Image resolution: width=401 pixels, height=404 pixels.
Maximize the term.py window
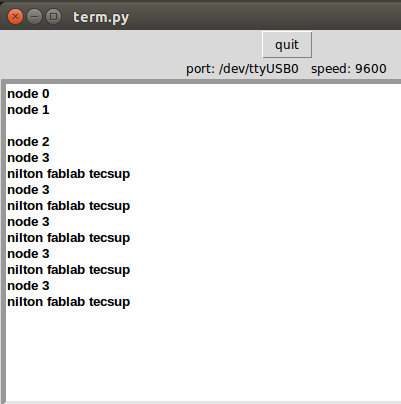coord(53,16)
